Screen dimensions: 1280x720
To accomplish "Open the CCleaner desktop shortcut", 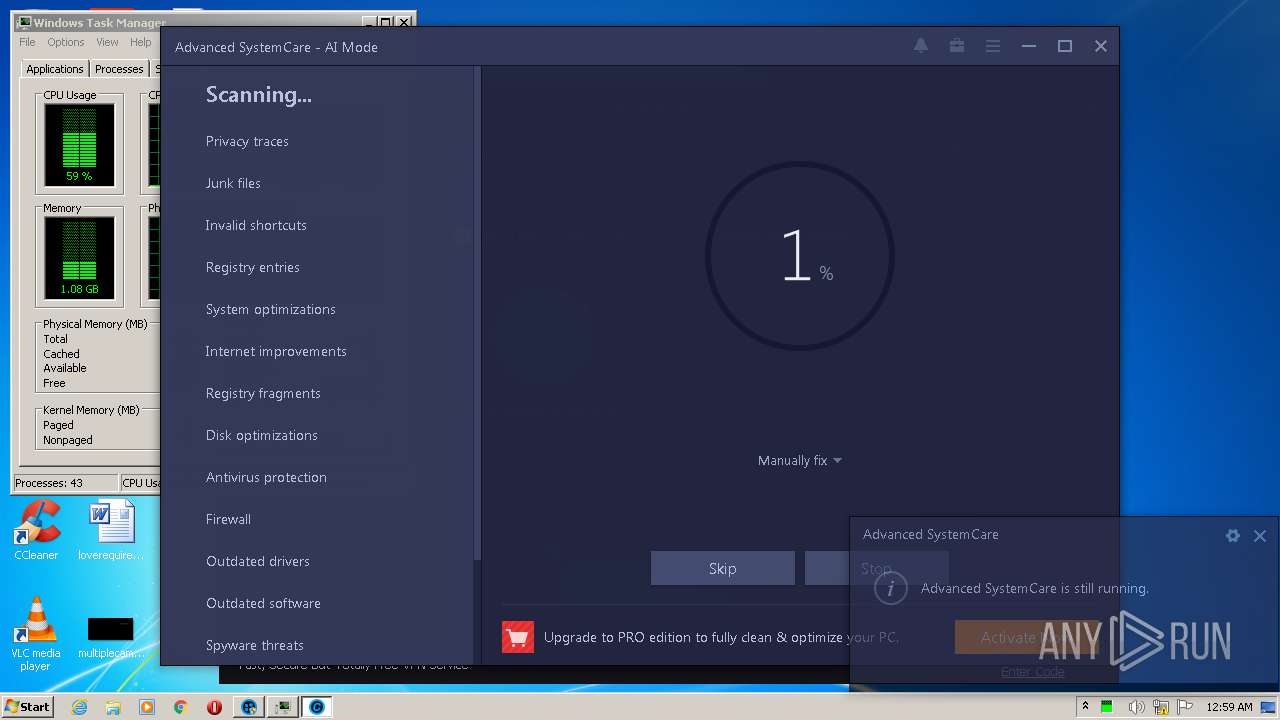I will (36, 531).
